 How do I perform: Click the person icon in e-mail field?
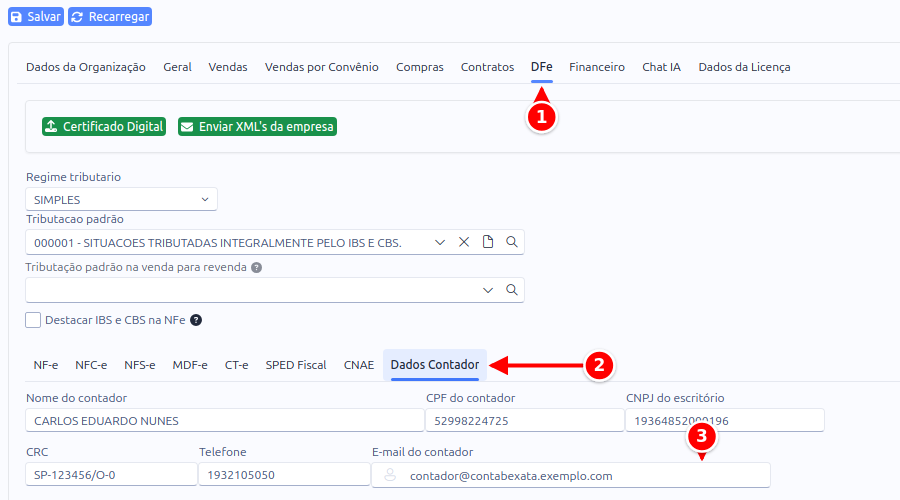(390, 475)
